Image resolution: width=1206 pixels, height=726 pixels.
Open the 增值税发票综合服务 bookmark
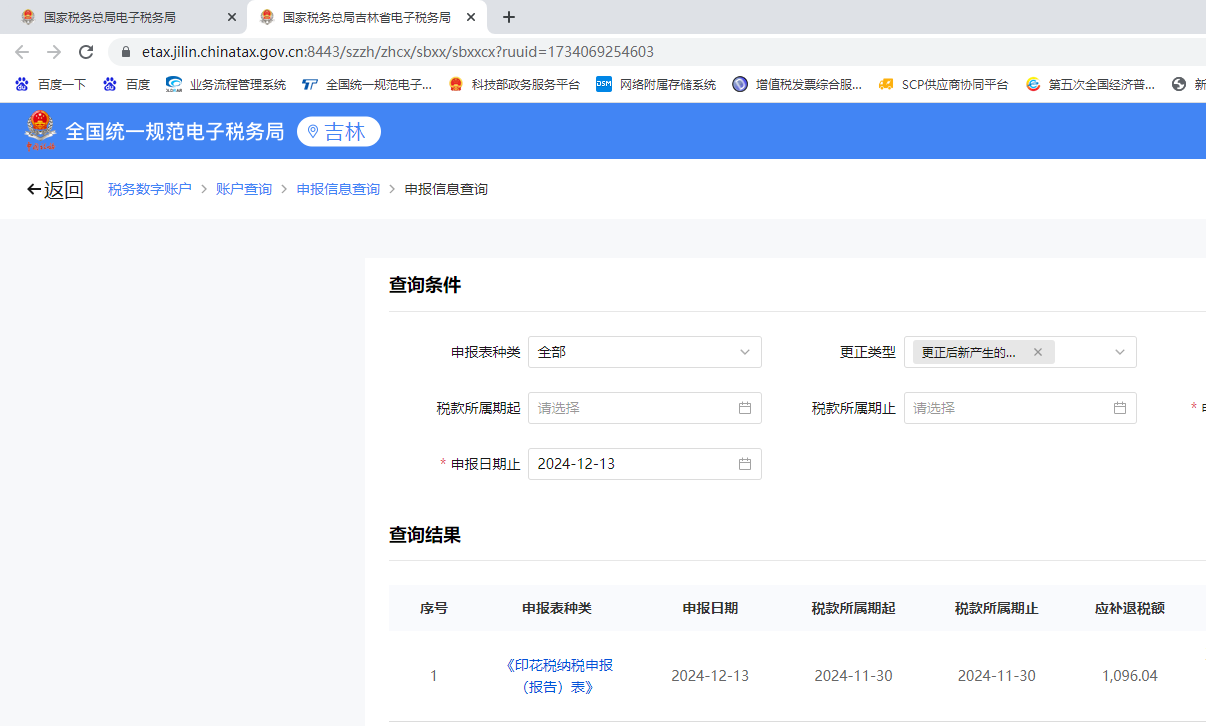tap(797, 85)
